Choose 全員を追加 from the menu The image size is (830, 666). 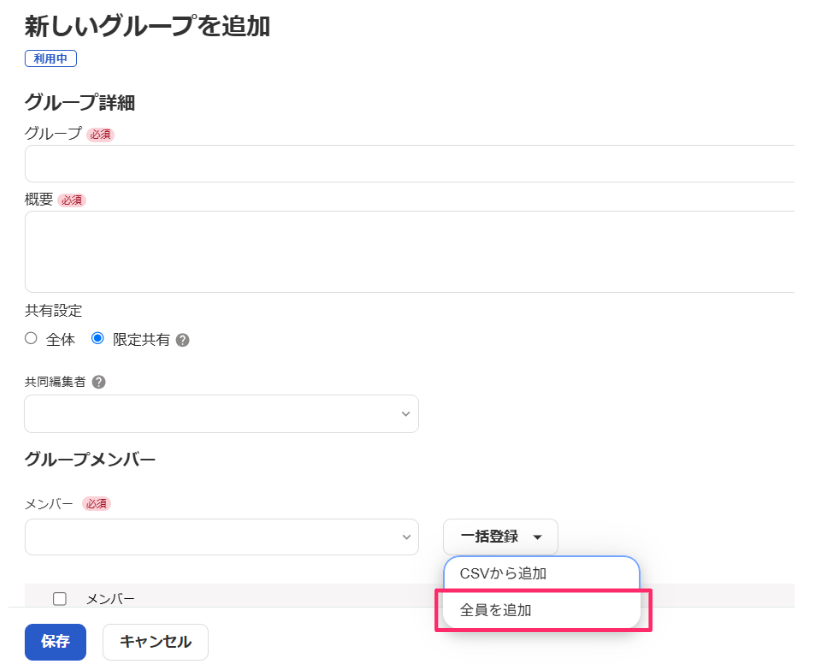point(542,610)
